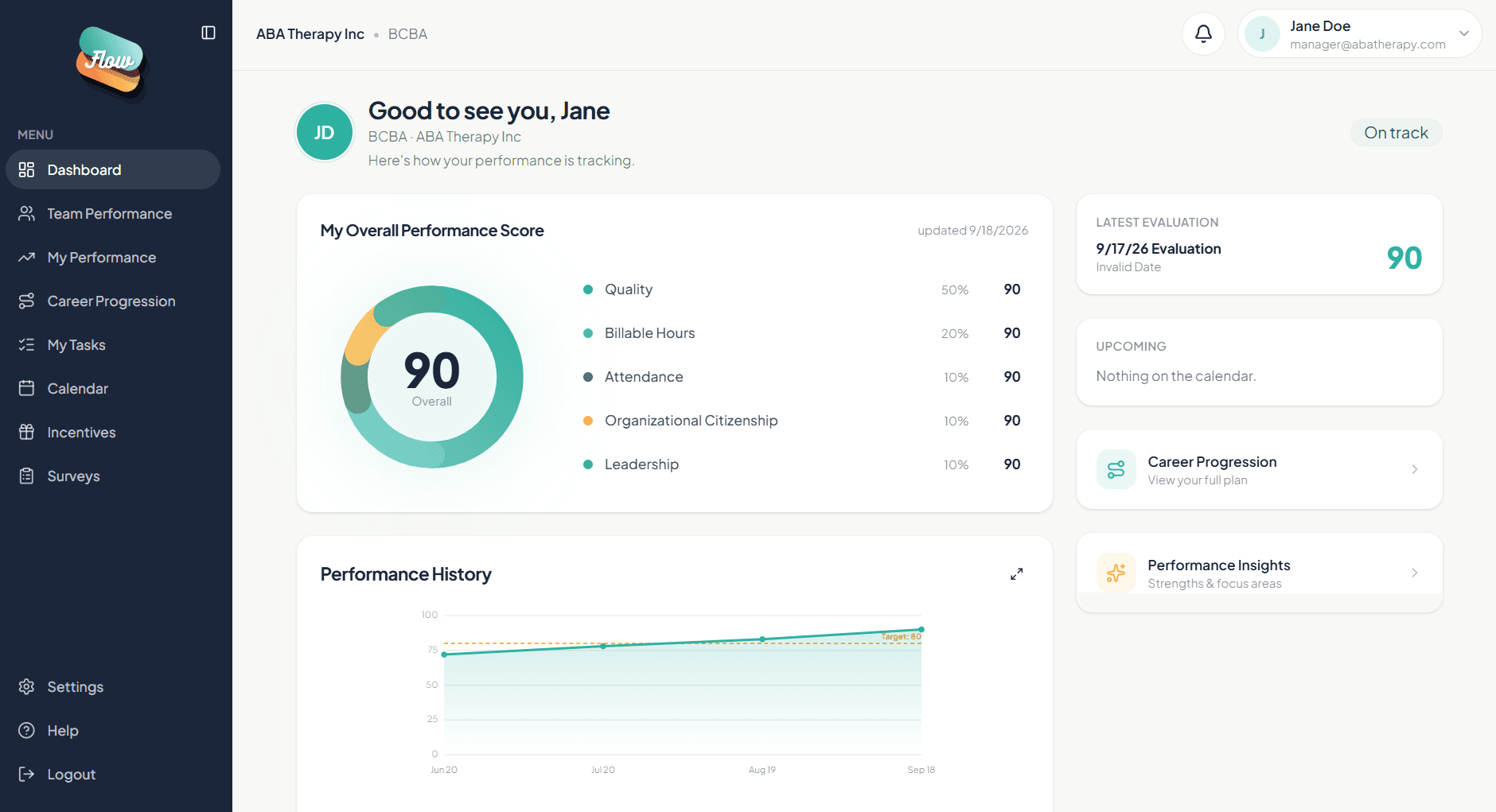1496x812 pixels.
Task: Click the 'updated 9/18/2026' text
Action: (972, 231)
